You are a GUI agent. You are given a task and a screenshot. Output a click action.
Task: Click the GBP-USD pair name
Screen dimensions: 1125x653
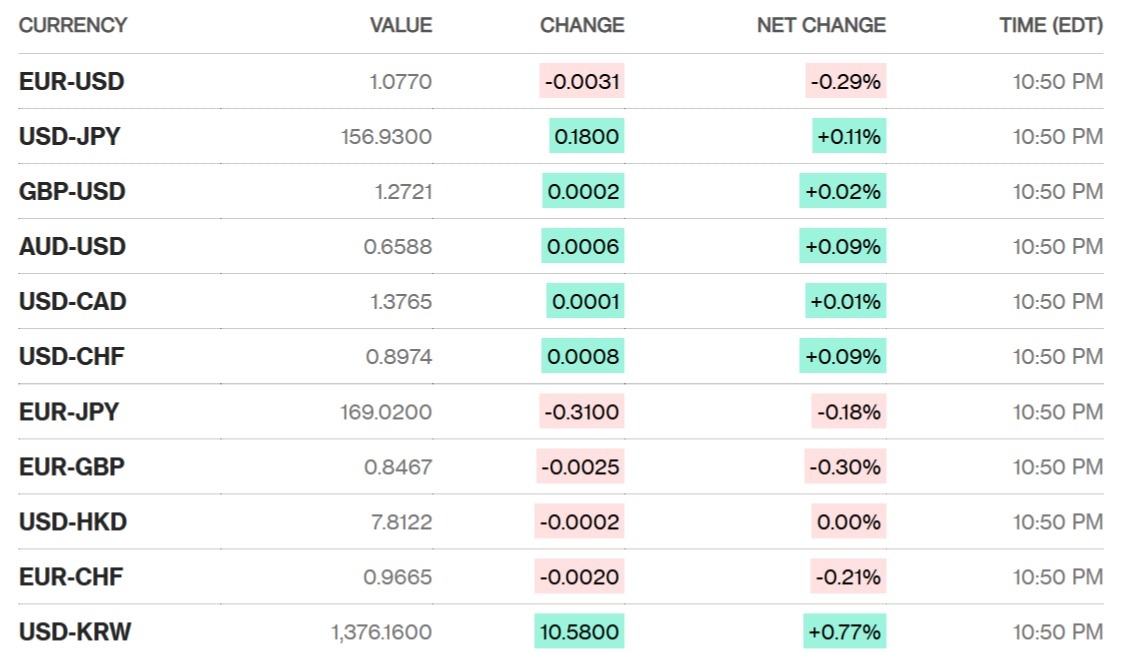pyautogui.click(x=72, y=191)
